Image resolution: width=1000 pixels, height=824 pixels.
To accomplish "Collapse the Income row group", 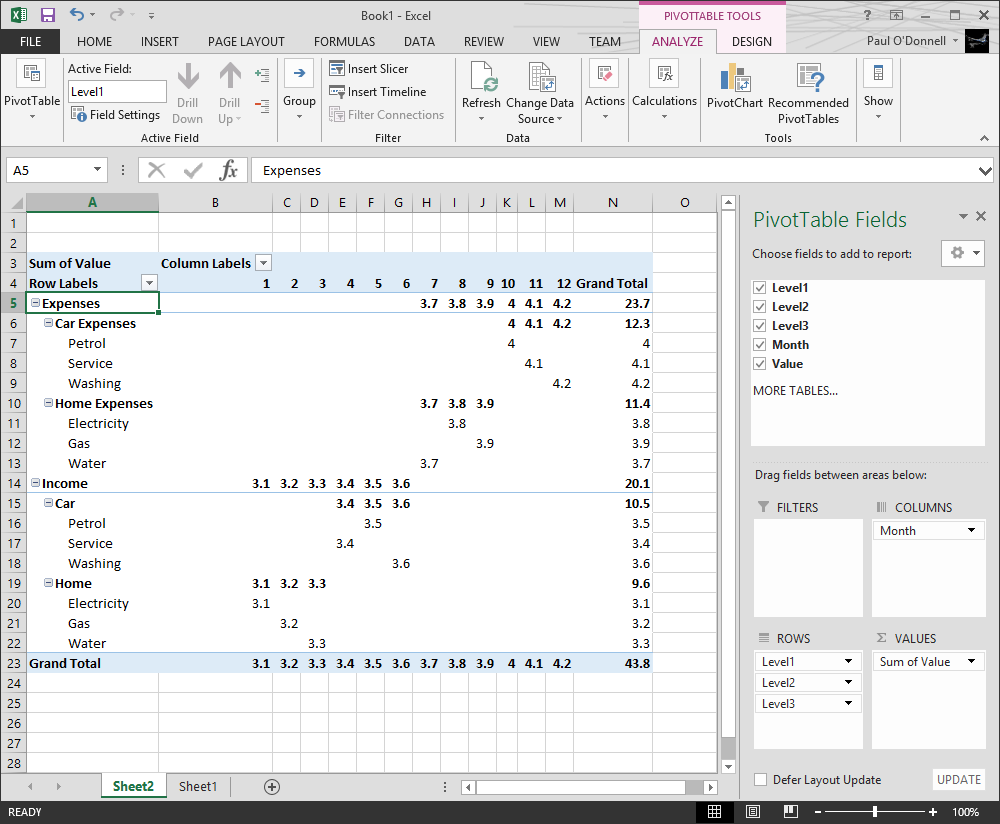I will 36,483.
